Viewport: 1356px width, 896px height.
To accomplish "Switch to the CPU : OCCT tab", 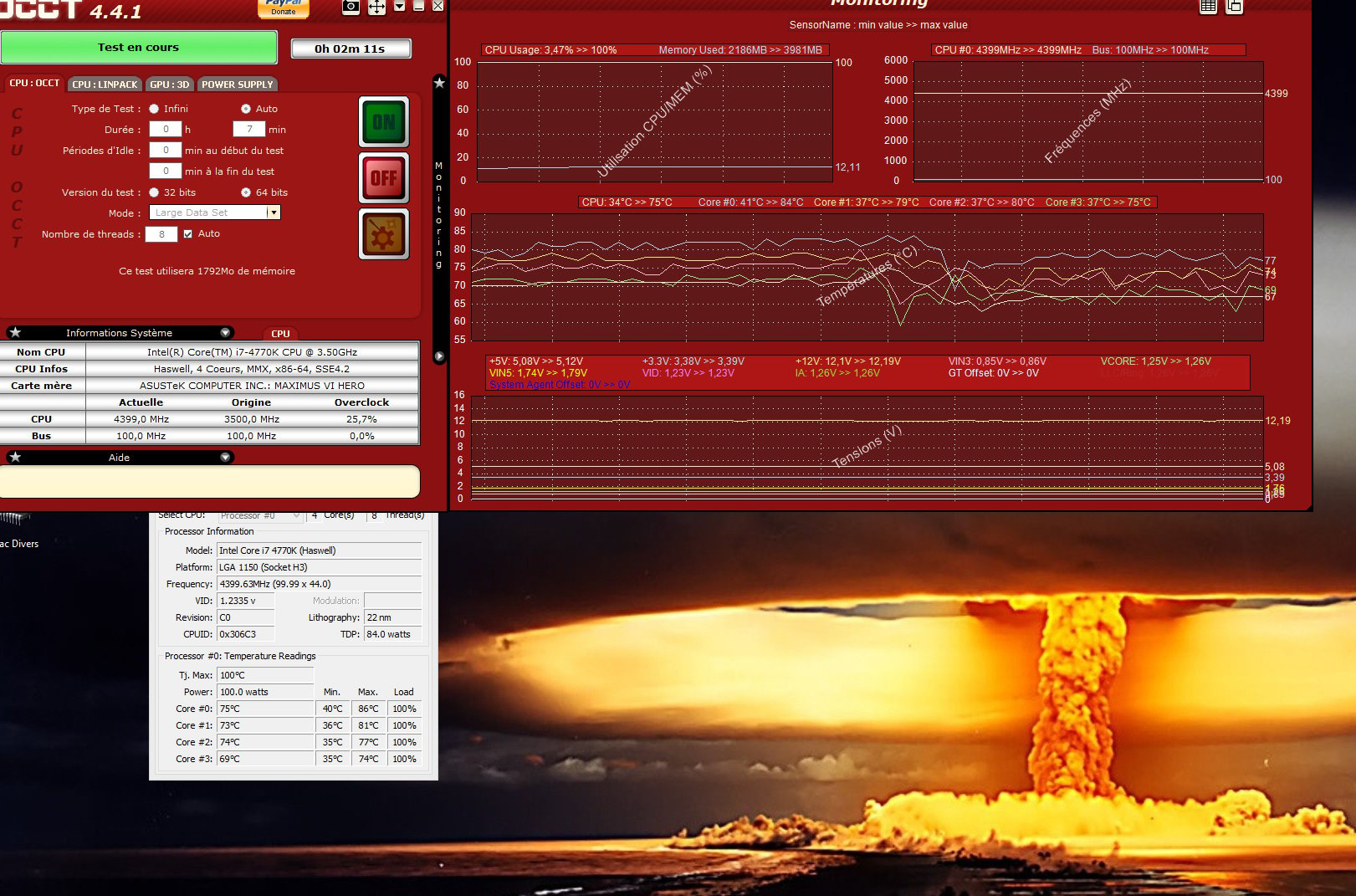I will tap(34, 84).
